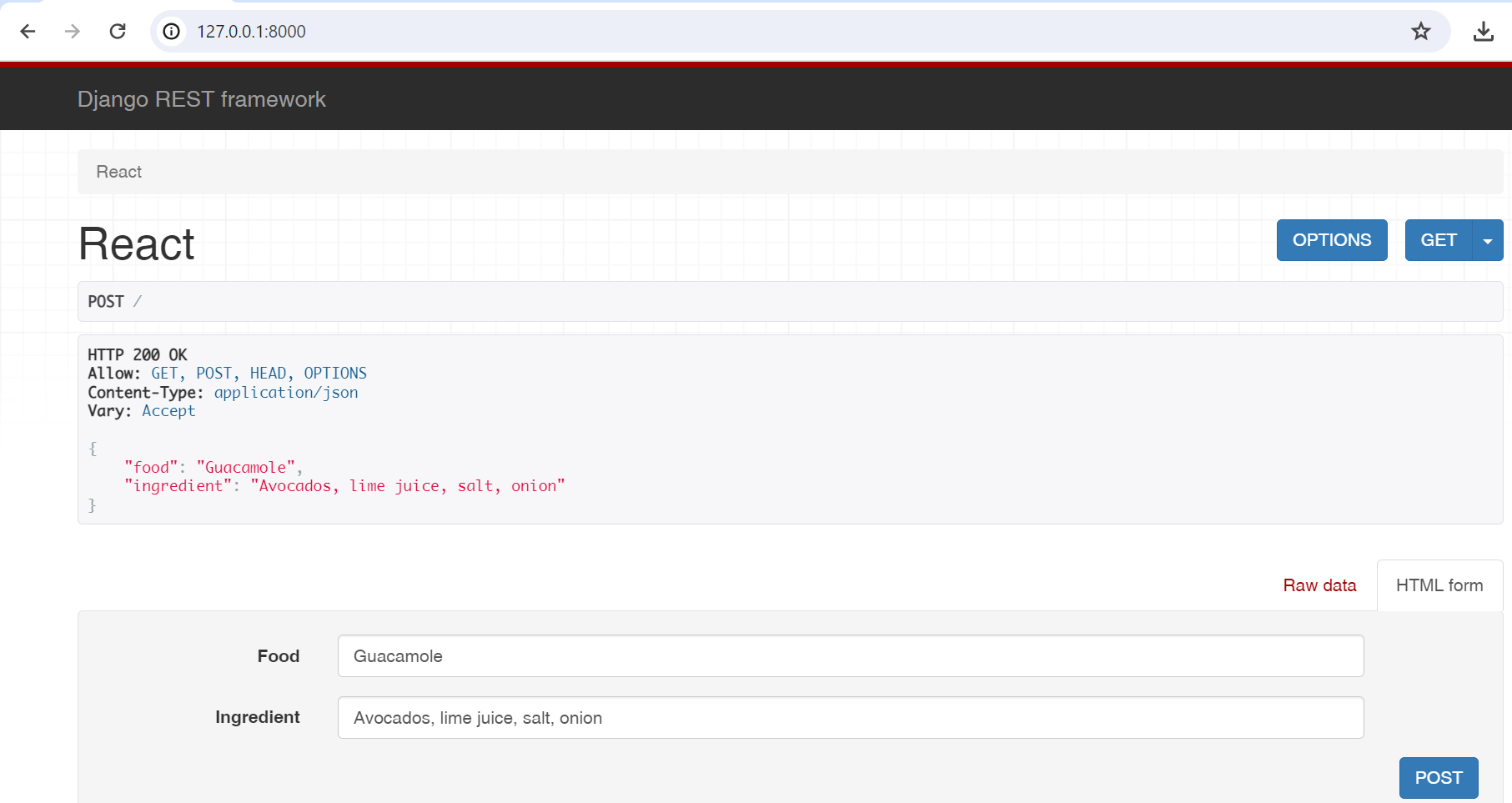Expand the GET format dropdown arrow

(1488, 240)
